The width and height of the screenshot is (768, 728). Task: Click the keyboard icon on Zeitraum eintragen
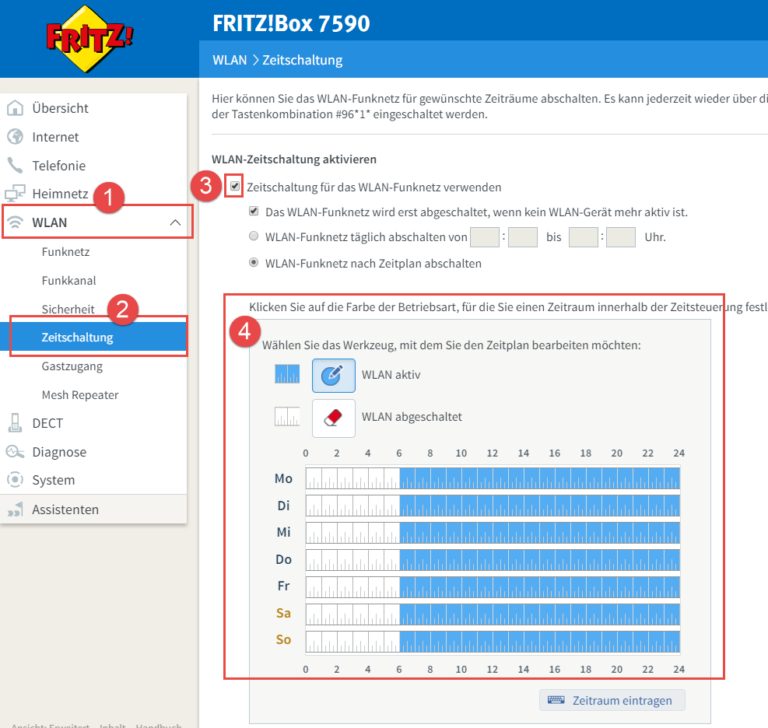(x=556, y=700)
